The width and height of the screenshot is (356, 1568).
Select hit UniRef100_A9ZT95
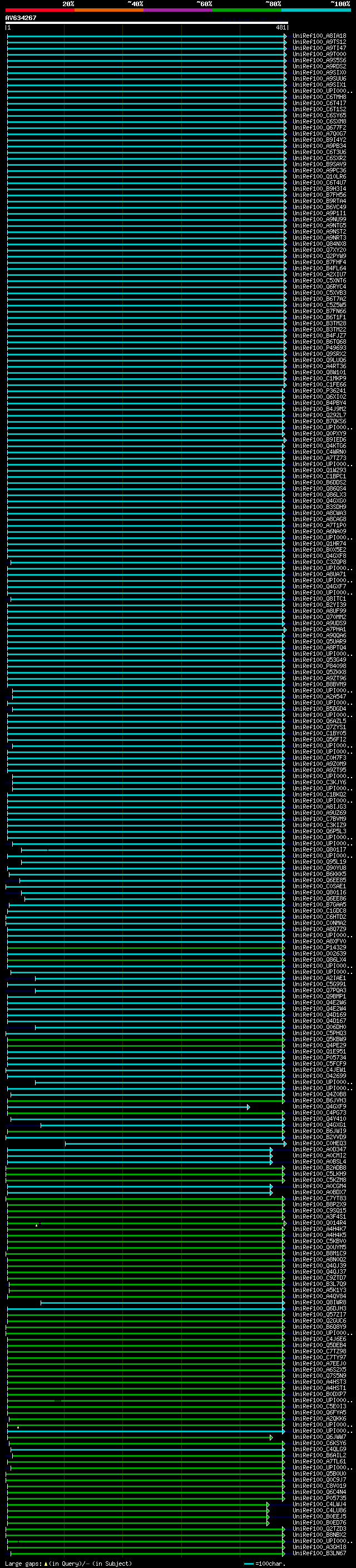coord(319,770)
